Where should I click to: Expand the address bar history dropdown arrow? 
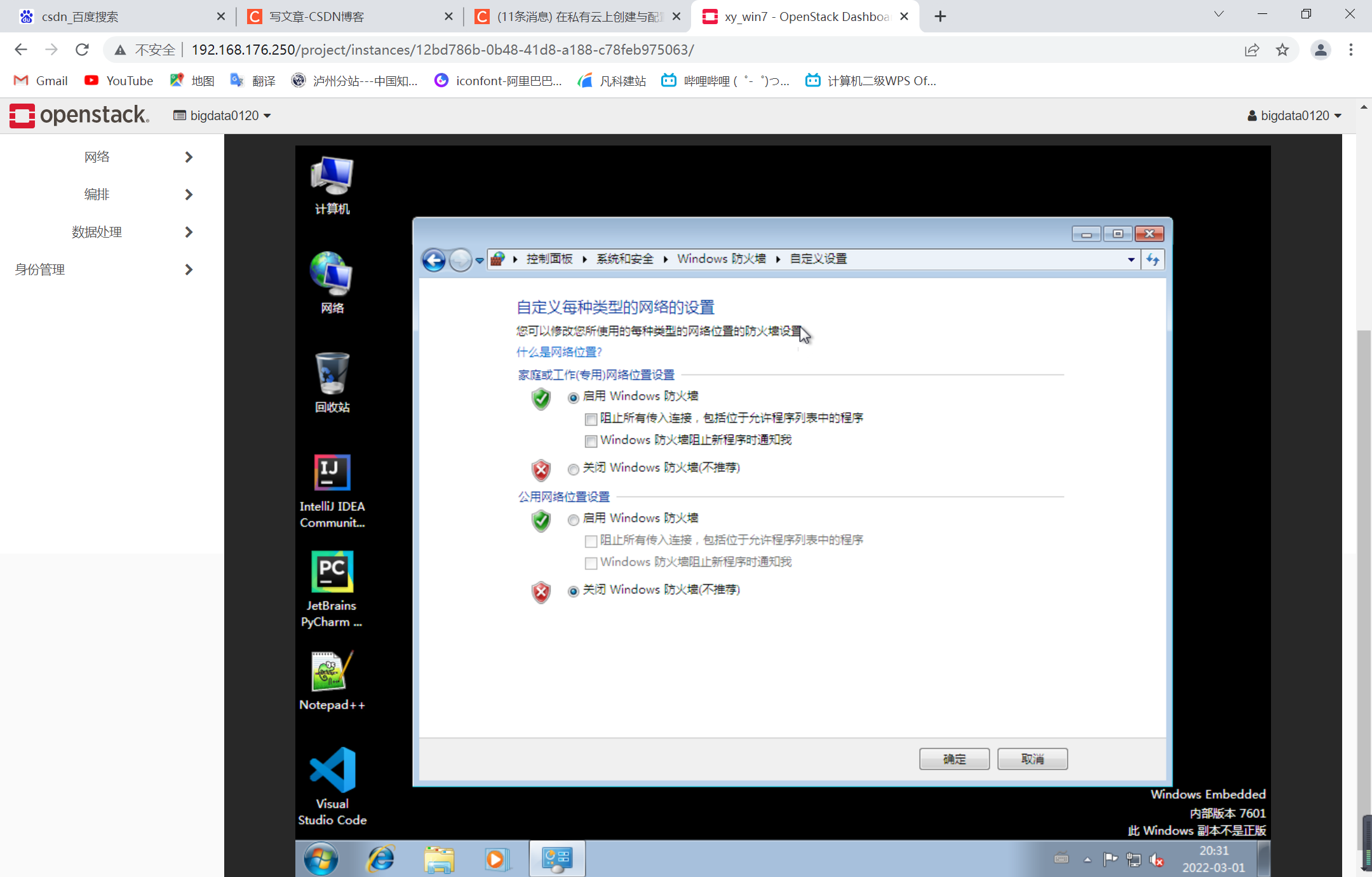[1131, 260]
